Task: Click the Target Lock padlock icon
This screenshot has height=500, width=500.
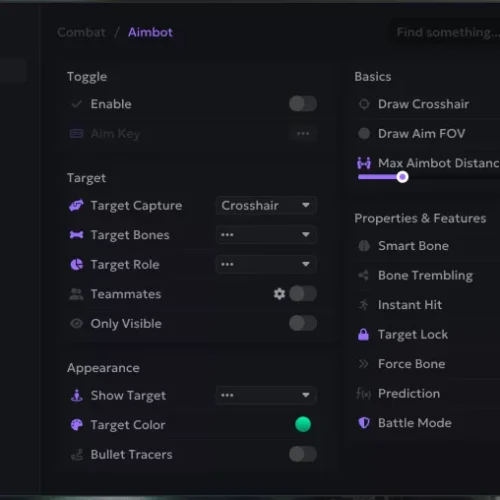Action: (x=363, y=334)
